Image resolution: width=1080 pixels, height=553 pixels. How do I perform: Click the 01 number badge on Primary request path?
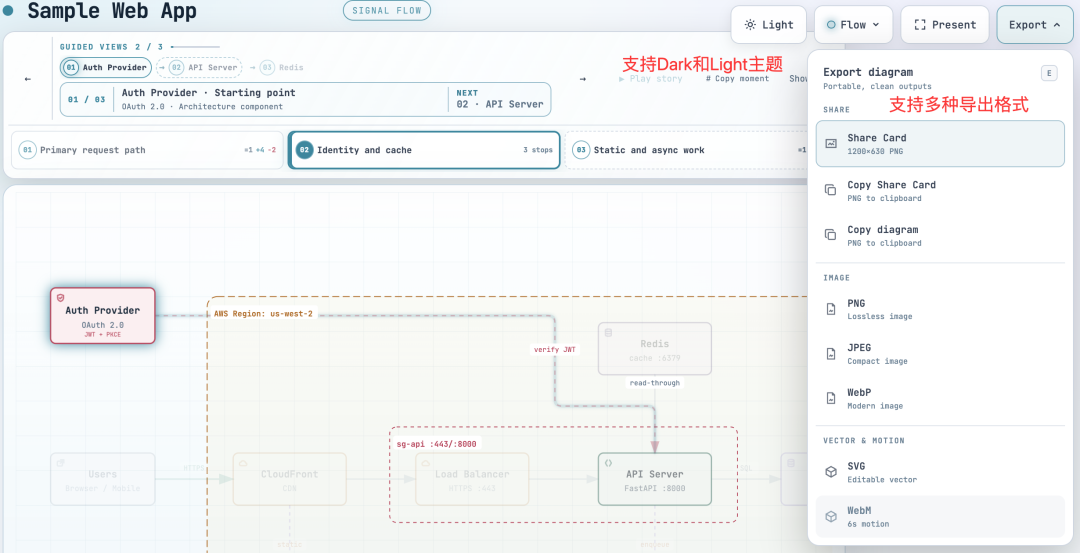[28, 150]
